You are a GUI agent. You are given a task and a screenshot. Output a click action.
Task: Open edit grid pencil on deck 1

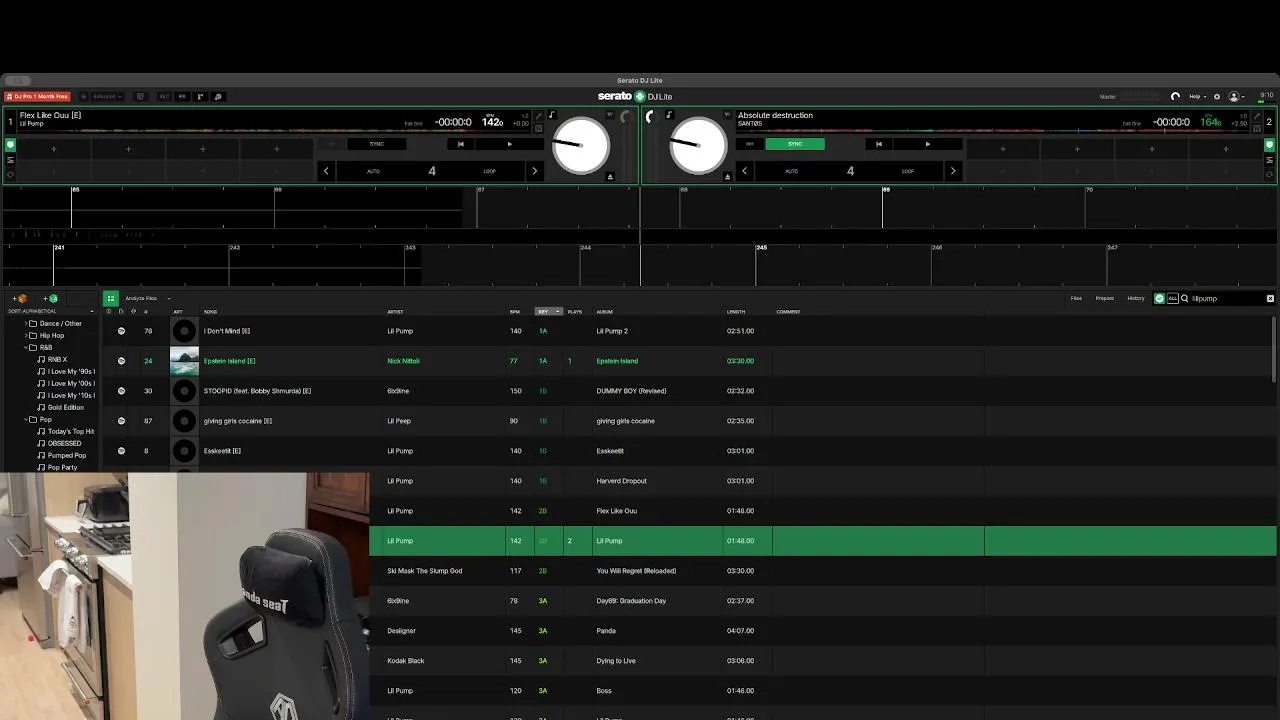(x=539, y=117)
